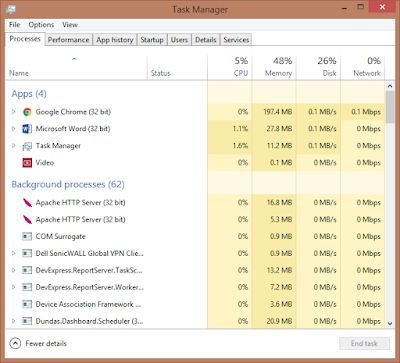400x363 pixels.
Task: Click Microsoft Word's 27.8 MB memory value
Action: (279, 129)
